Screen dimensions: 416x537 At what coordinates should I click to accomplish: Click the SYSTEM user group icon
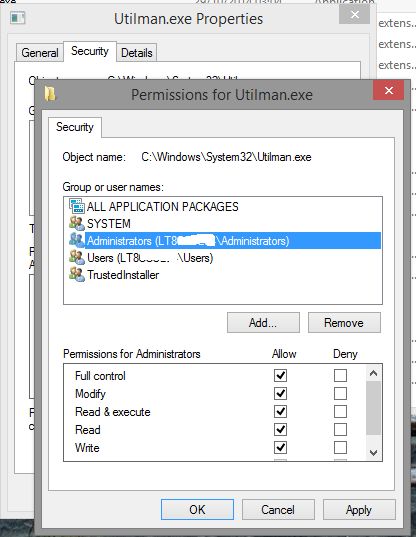[77, 223]
